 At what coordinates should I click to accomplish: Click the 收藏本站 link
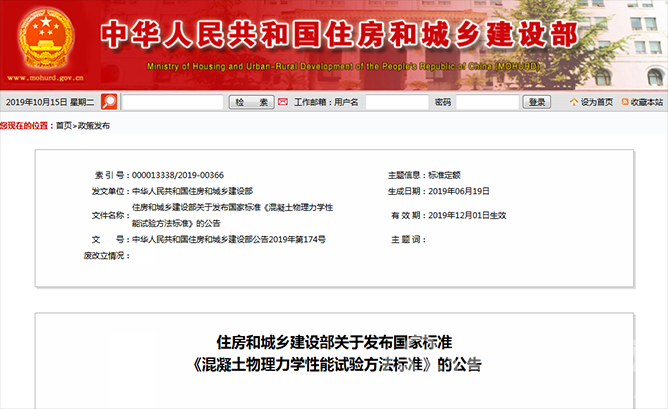[x=647, y=102]
